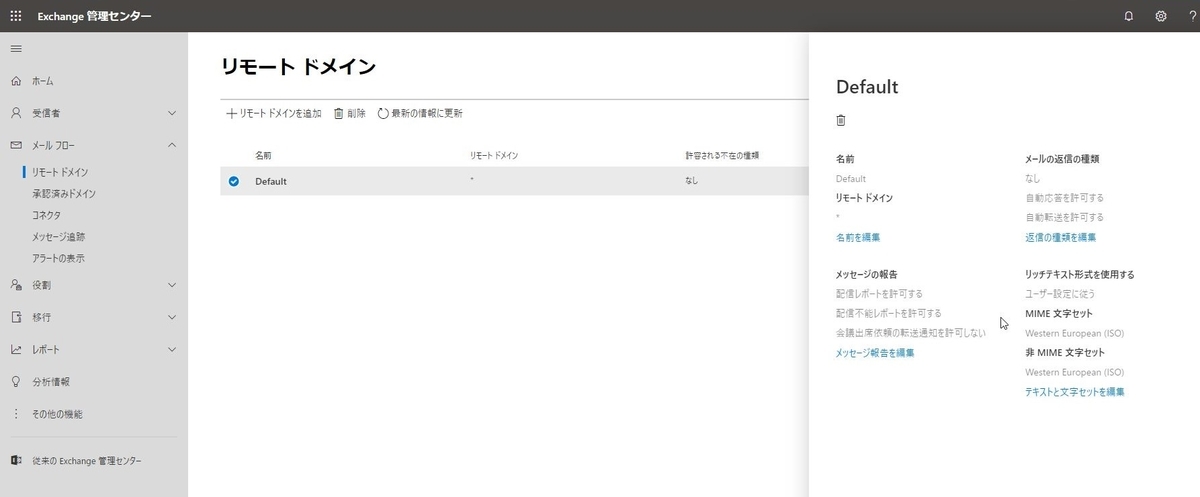The height and width of the screenshot is (497, 1200).
Task: Click the ホーム home icon
Action: coord(16,81)
